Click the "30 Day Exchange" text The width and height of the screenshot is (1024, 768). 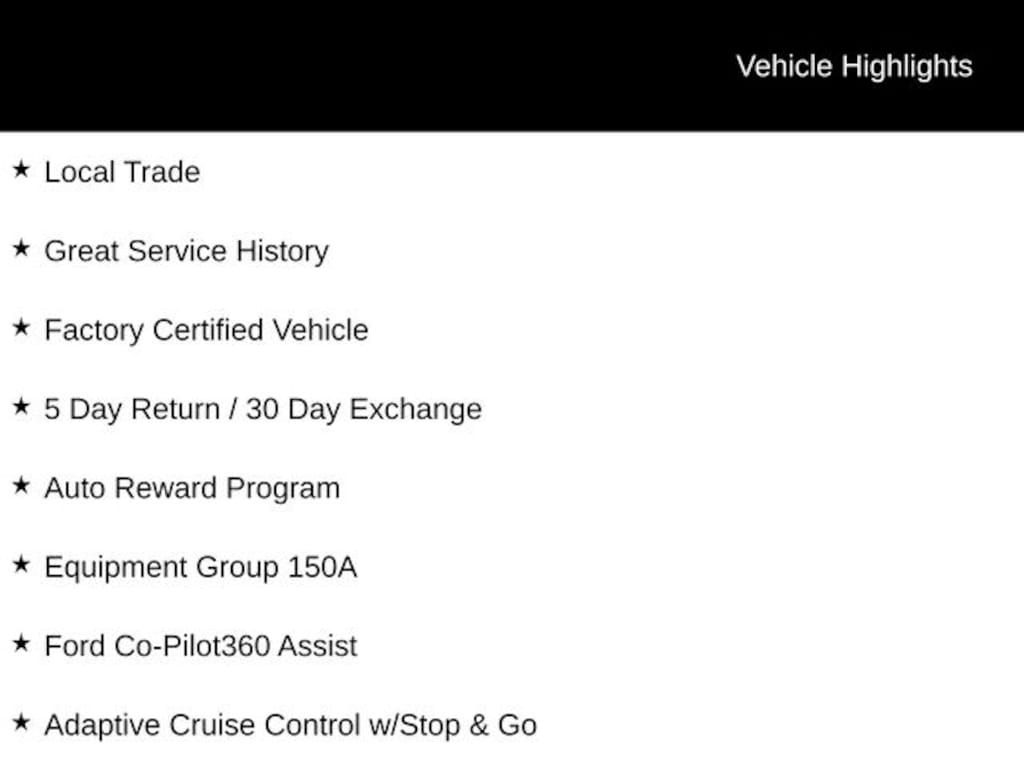pyautogui.click(x=363, y=409)
